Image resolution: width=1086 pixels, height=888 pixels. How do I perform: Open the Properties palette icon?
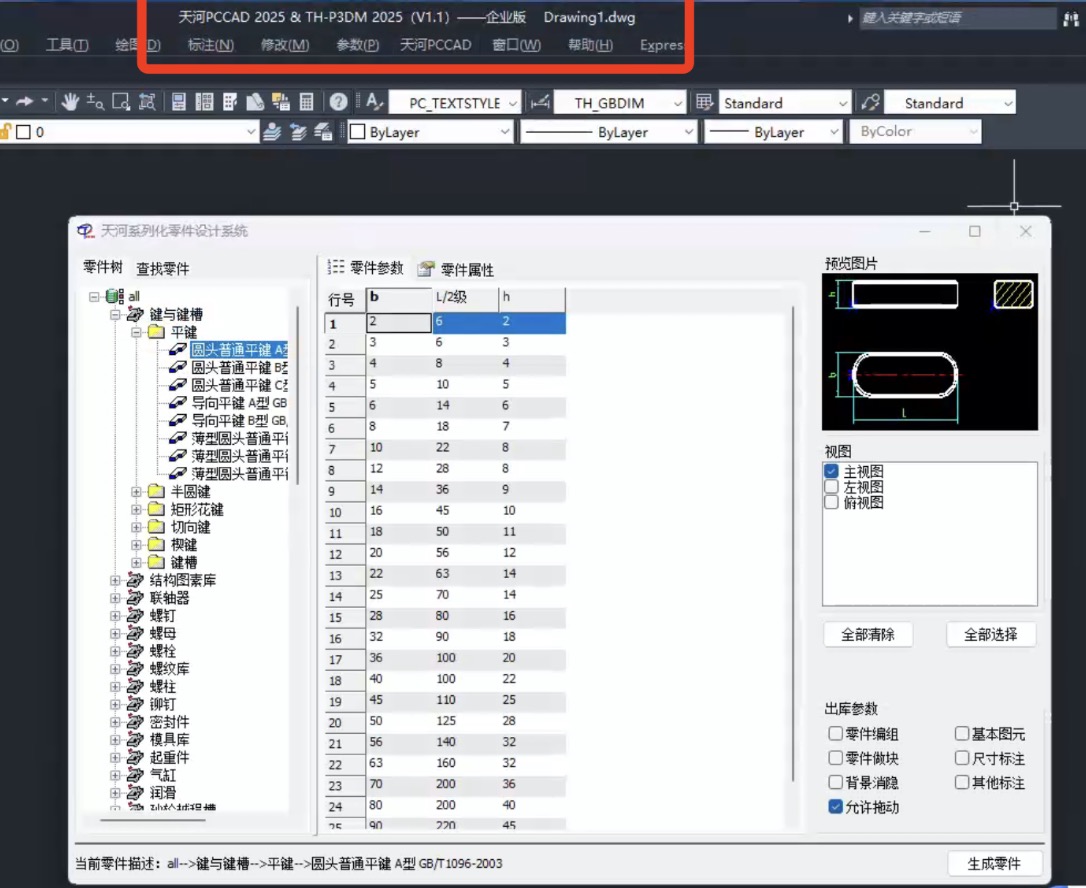[x=179, y=102]
